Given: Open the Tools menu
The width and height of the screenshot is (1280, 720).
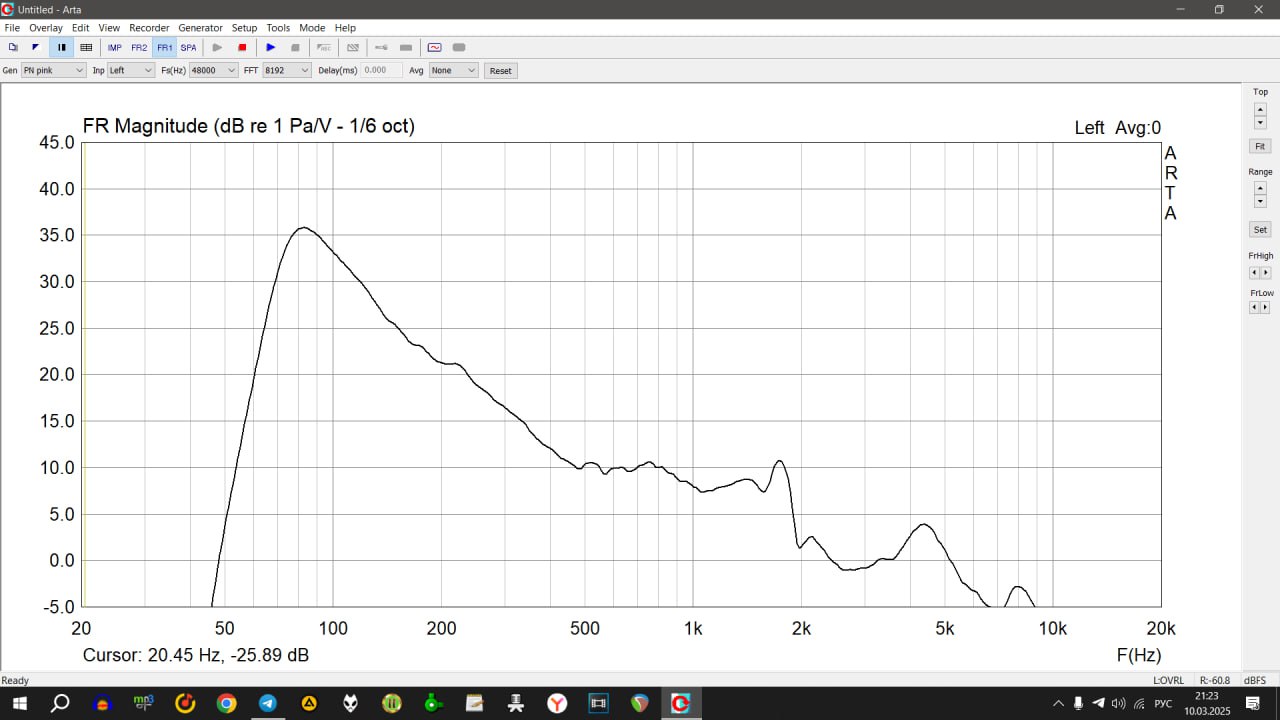Looking at the screenshot, I should 278,28.
